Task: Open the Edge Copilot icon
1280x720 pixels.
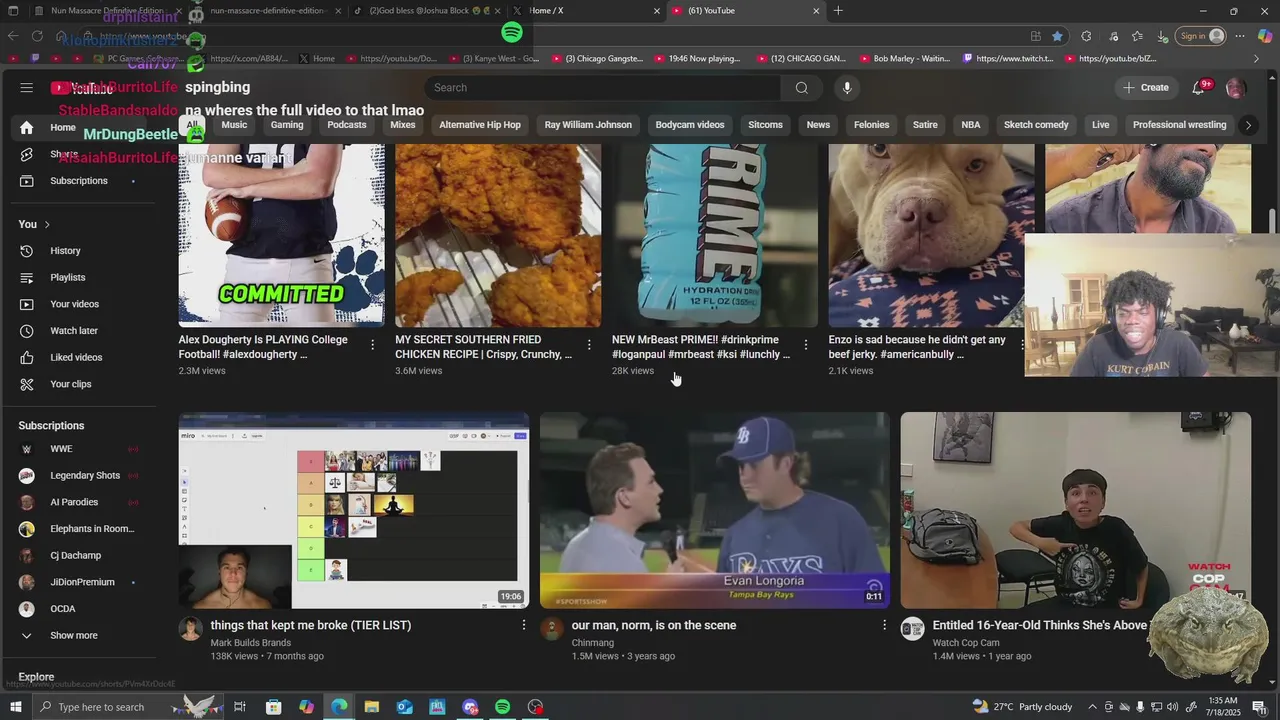Action: point(1265,36)
